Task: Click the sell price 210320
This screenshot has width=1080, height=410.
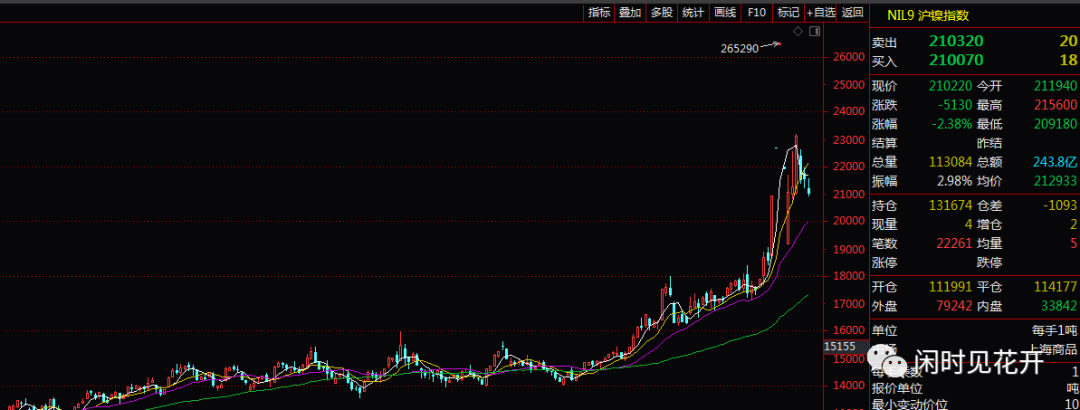Action: [x=956, y=41]
